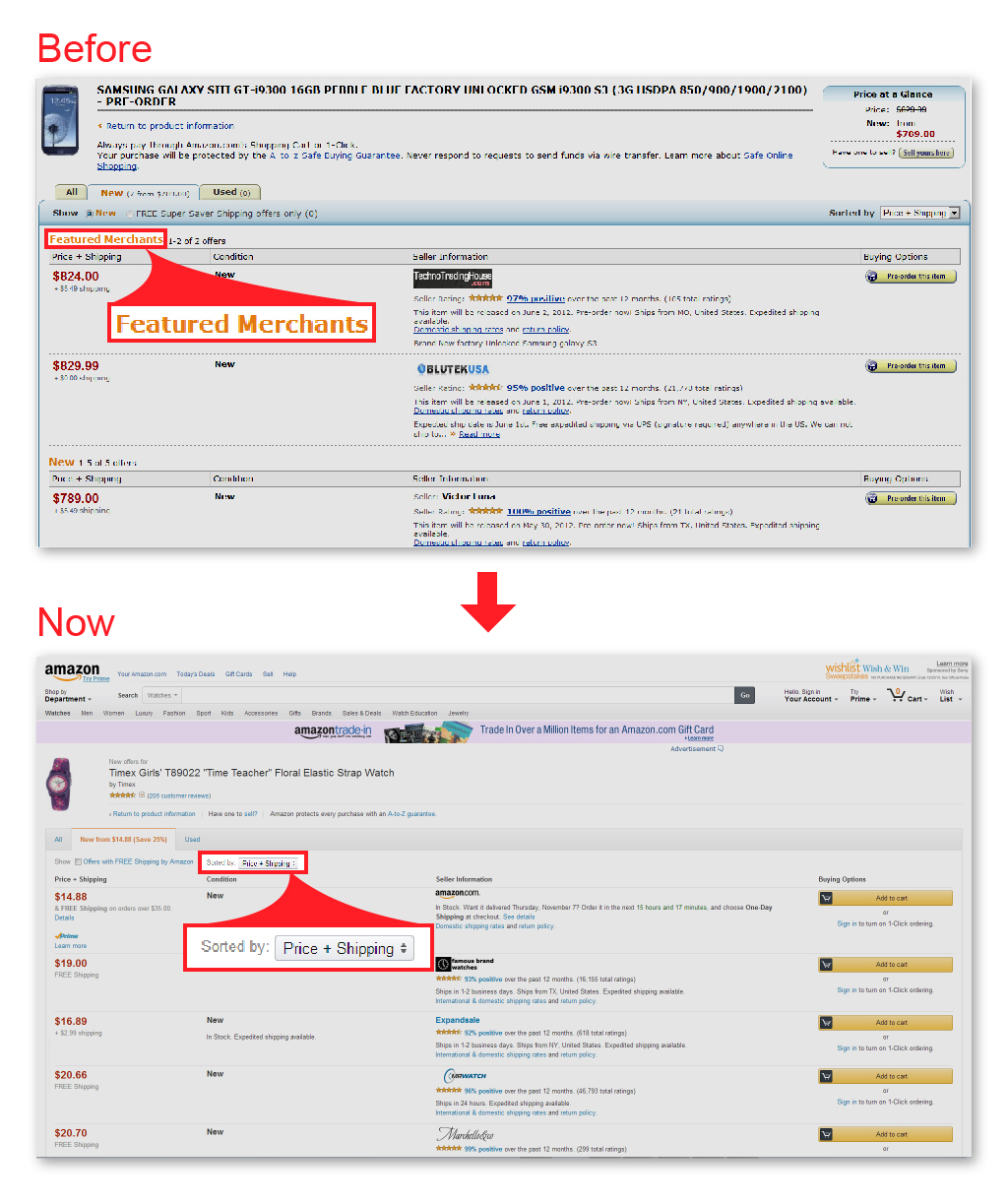Viewport: 1008px width, 1204px height.
Task: Select Sales & Deals in the category bar
Action: point(362,713)
